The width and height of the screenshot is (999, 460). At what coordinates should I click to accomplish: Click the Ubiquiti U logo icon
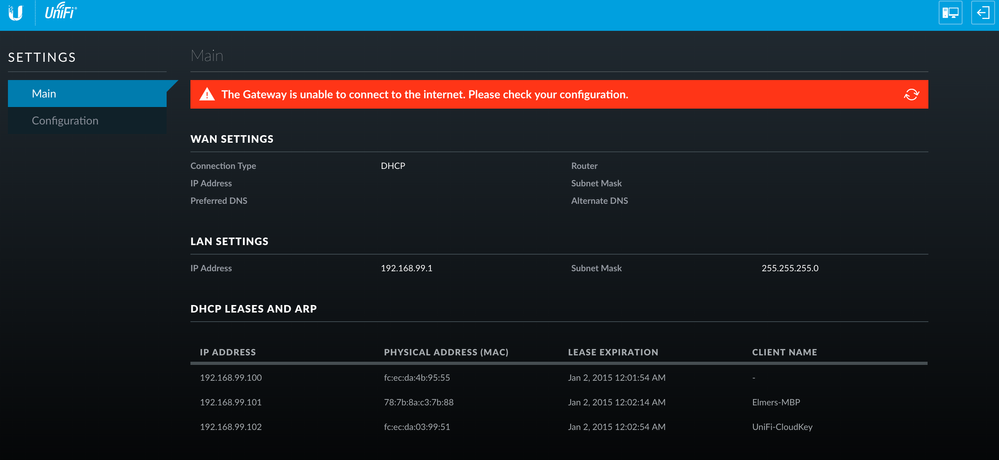(x=16, y=13)
